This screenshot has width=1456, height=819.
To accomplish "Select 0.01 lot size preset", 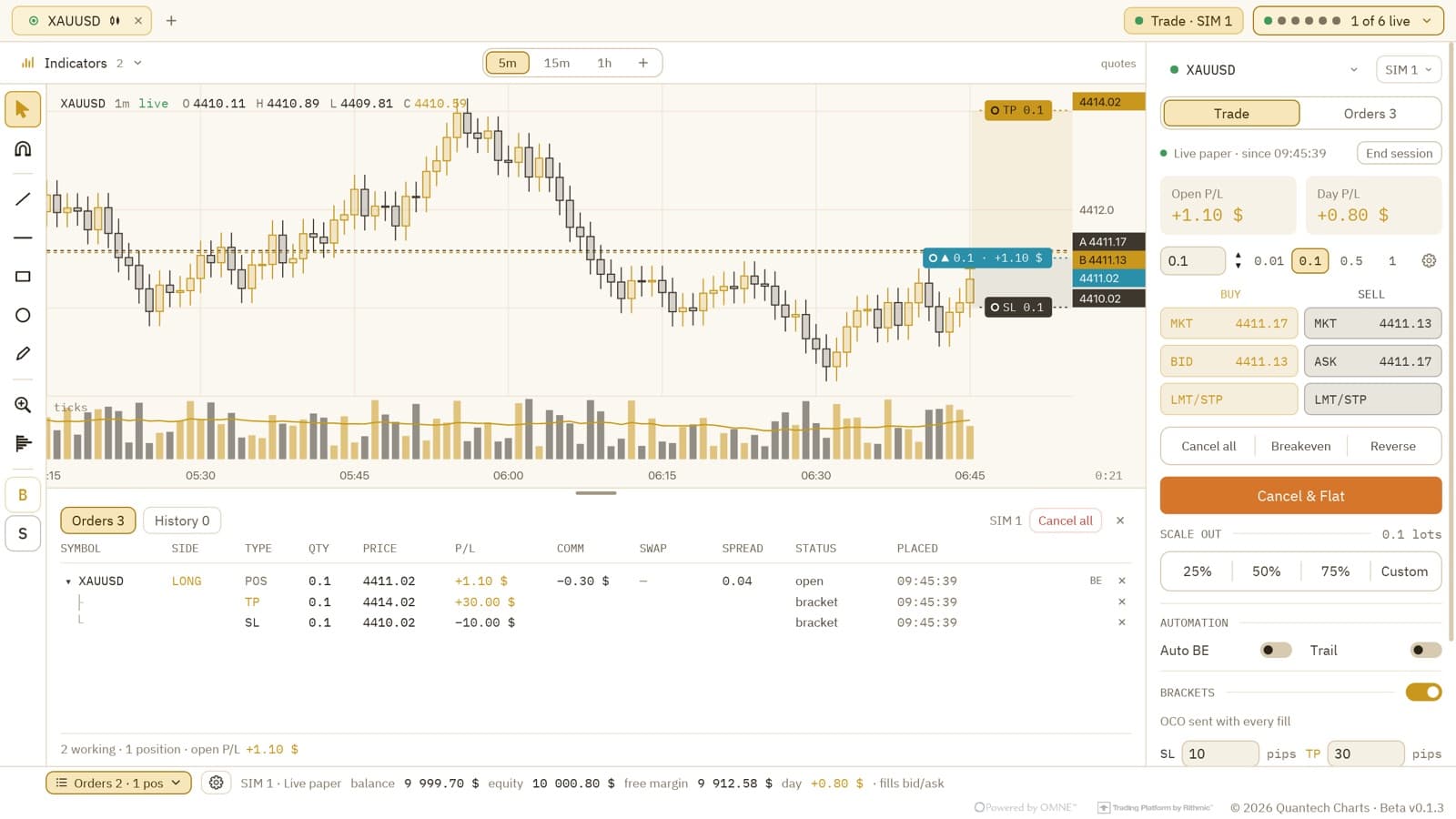I will tap(1269, 261).
